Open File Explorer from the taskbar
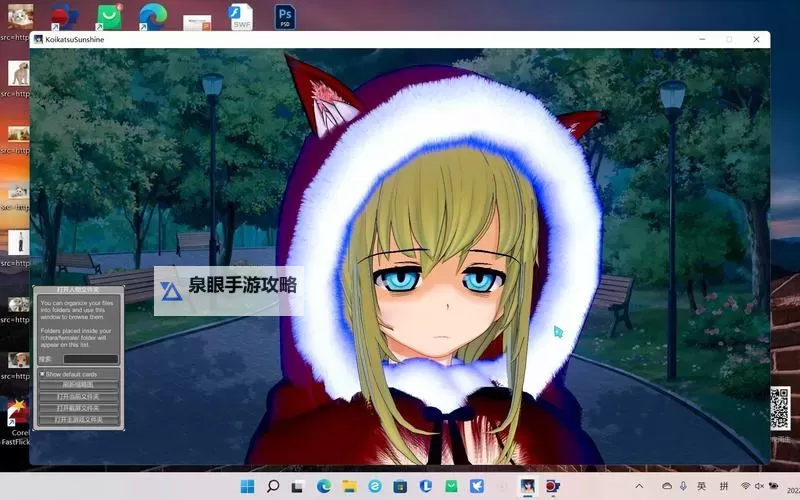Screen dimensions: 800x500 tap(349, 486)
